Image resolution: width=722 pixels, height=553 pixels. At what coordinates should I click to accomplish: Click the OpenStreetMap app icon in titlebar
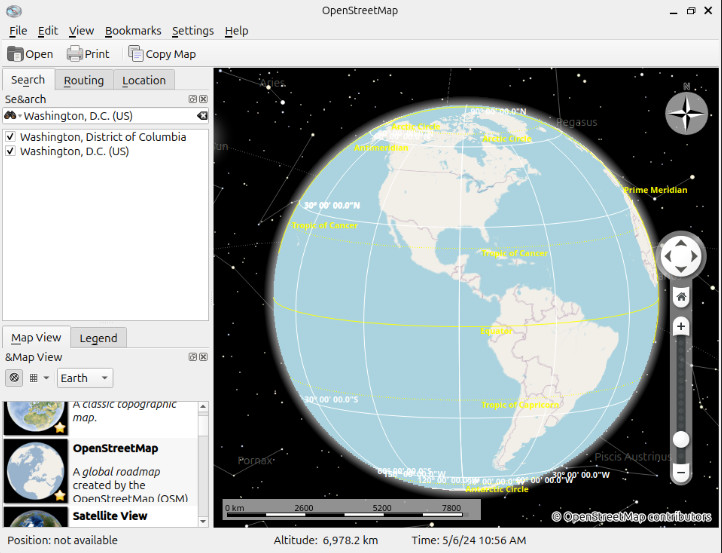tap(14, 11)
